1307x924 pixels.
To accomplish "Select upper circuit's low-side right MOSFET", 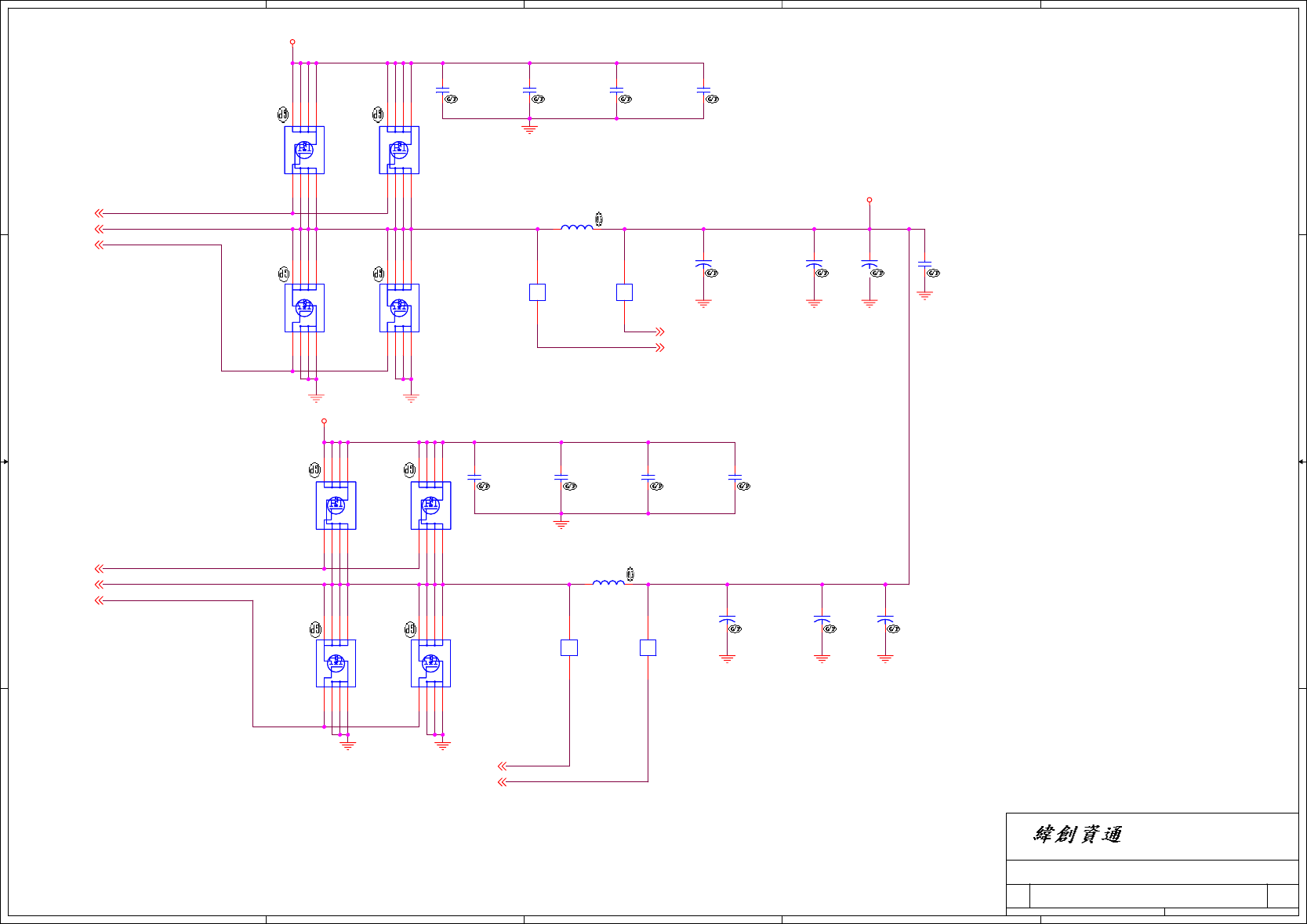I will coord(399,308).
